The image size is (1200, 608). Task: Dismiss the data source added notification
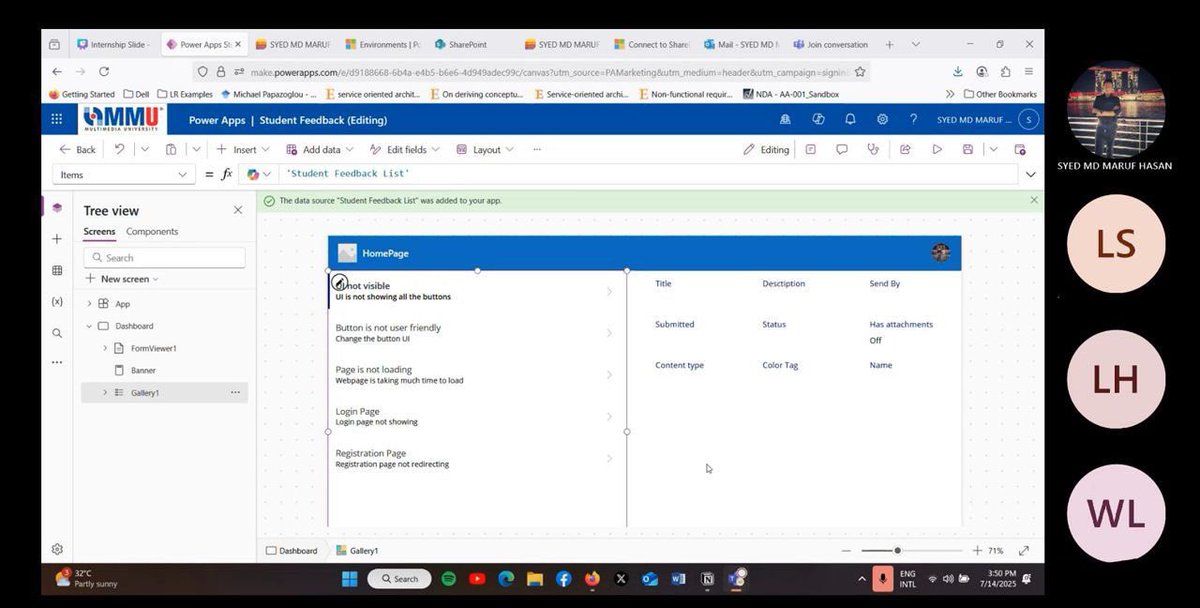(x=1034, y=200)
